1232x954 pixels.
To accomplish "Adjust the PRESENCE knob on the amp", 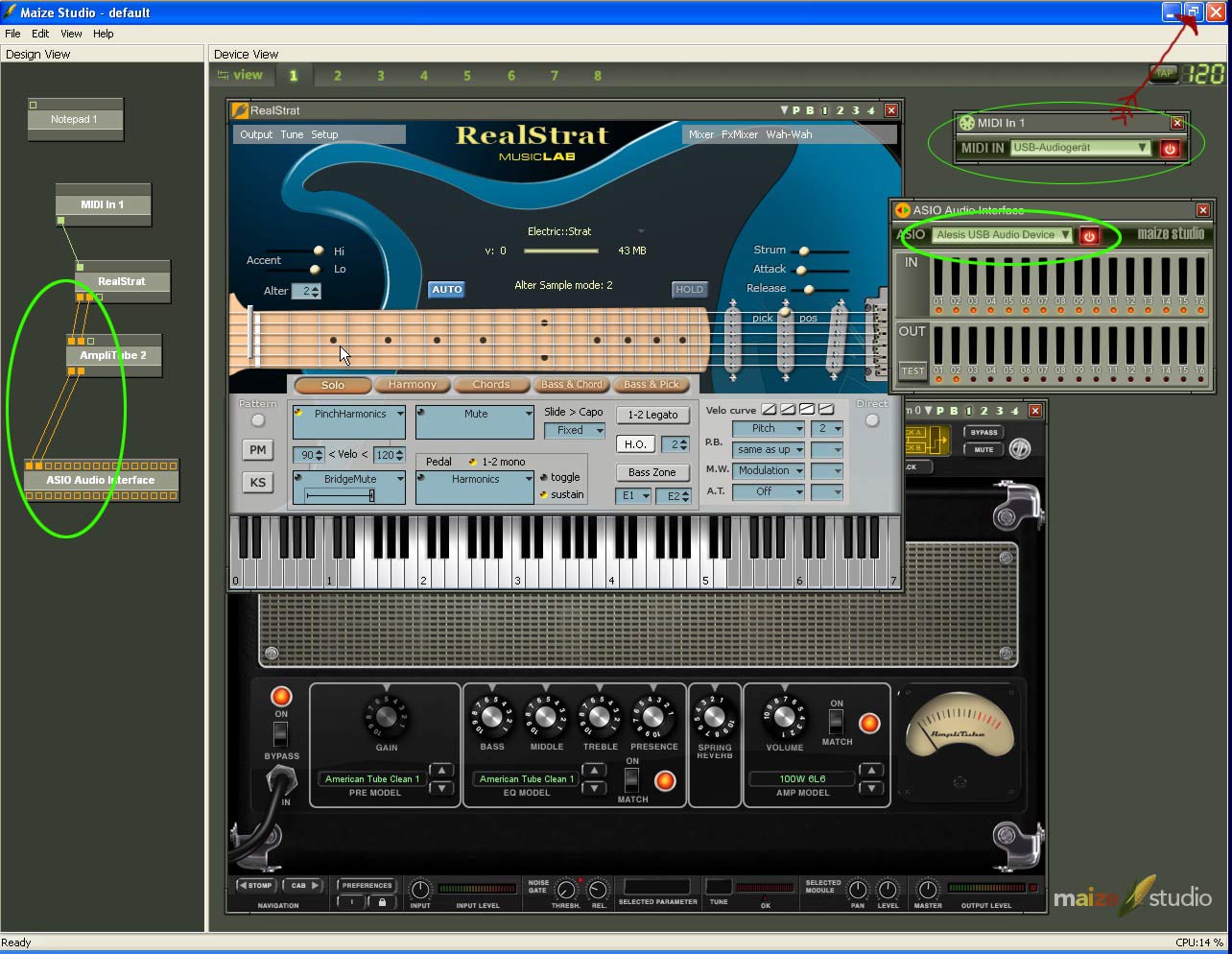I will click(653, 717).
